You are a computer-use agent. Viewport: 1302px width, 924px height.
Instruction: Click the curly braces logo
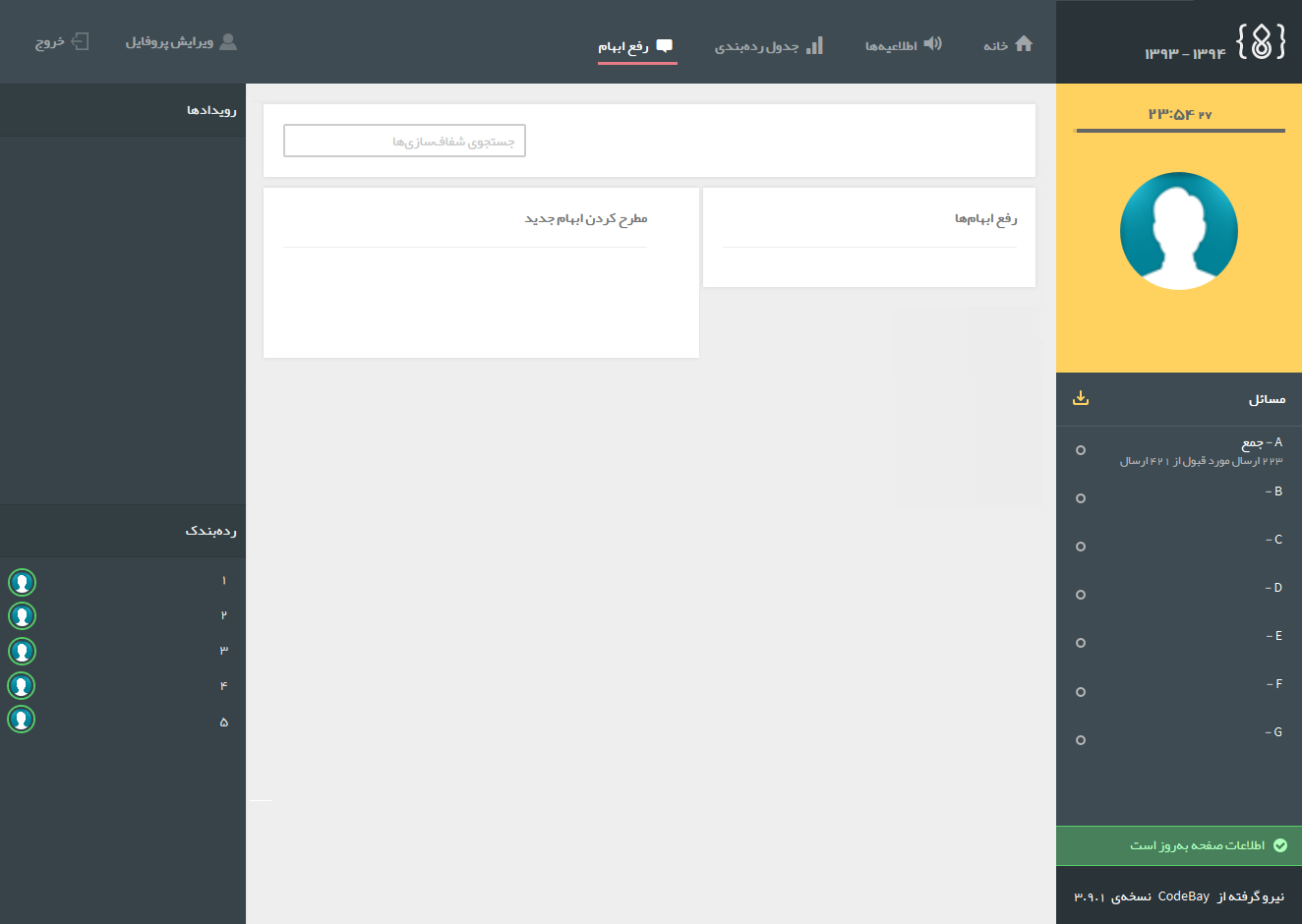[x=1261, y=42]
